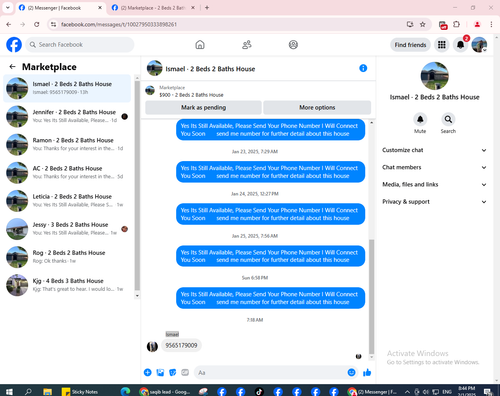Expand Customize chat section

coord(434,150)
